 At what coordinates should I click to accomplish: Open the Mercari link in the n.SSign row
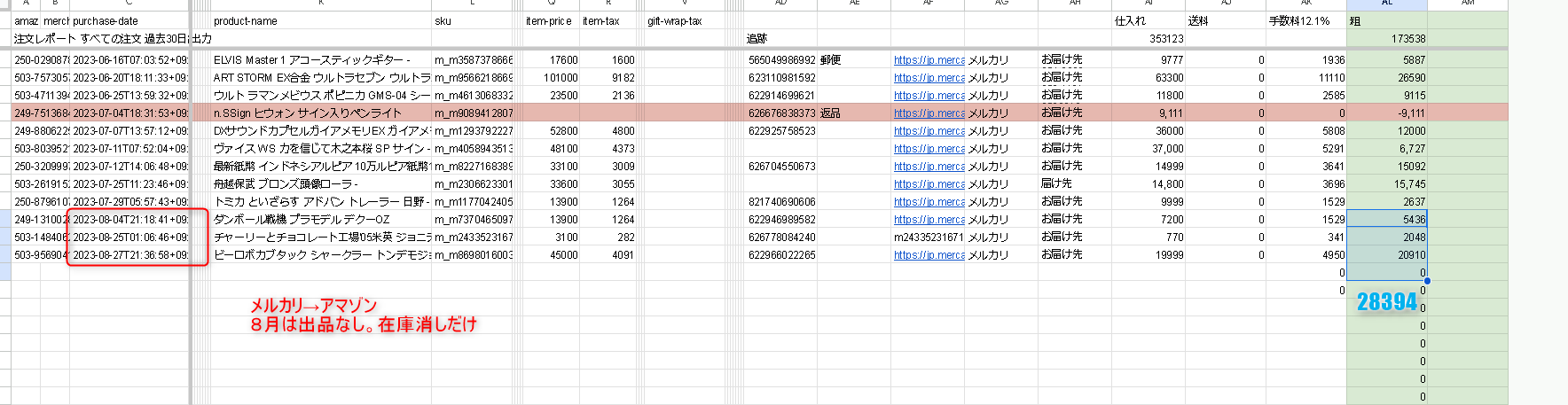929,113
